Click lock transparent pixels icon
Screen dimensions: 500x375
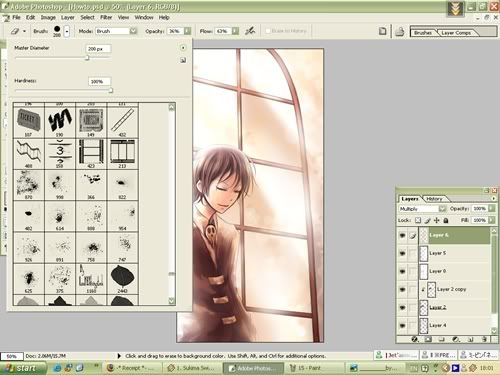[x=418, y=220]
